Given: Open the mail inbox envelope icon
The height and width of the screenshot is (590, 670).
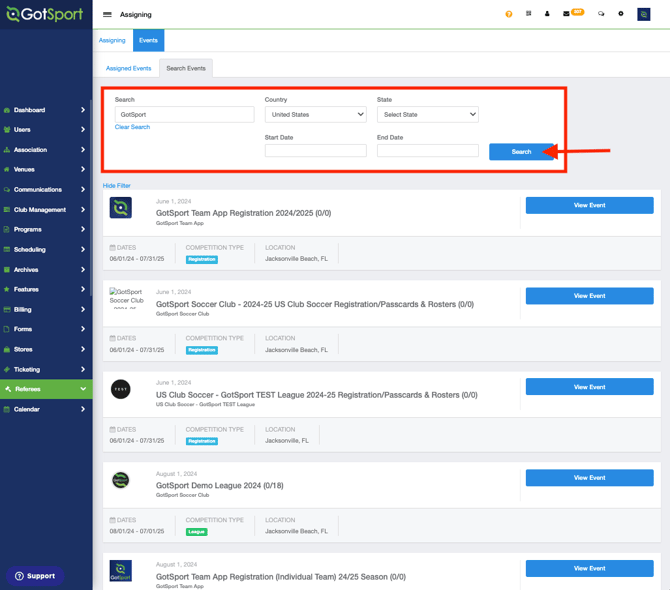Looking at the screenshot, I should click(x=566, y=14).
